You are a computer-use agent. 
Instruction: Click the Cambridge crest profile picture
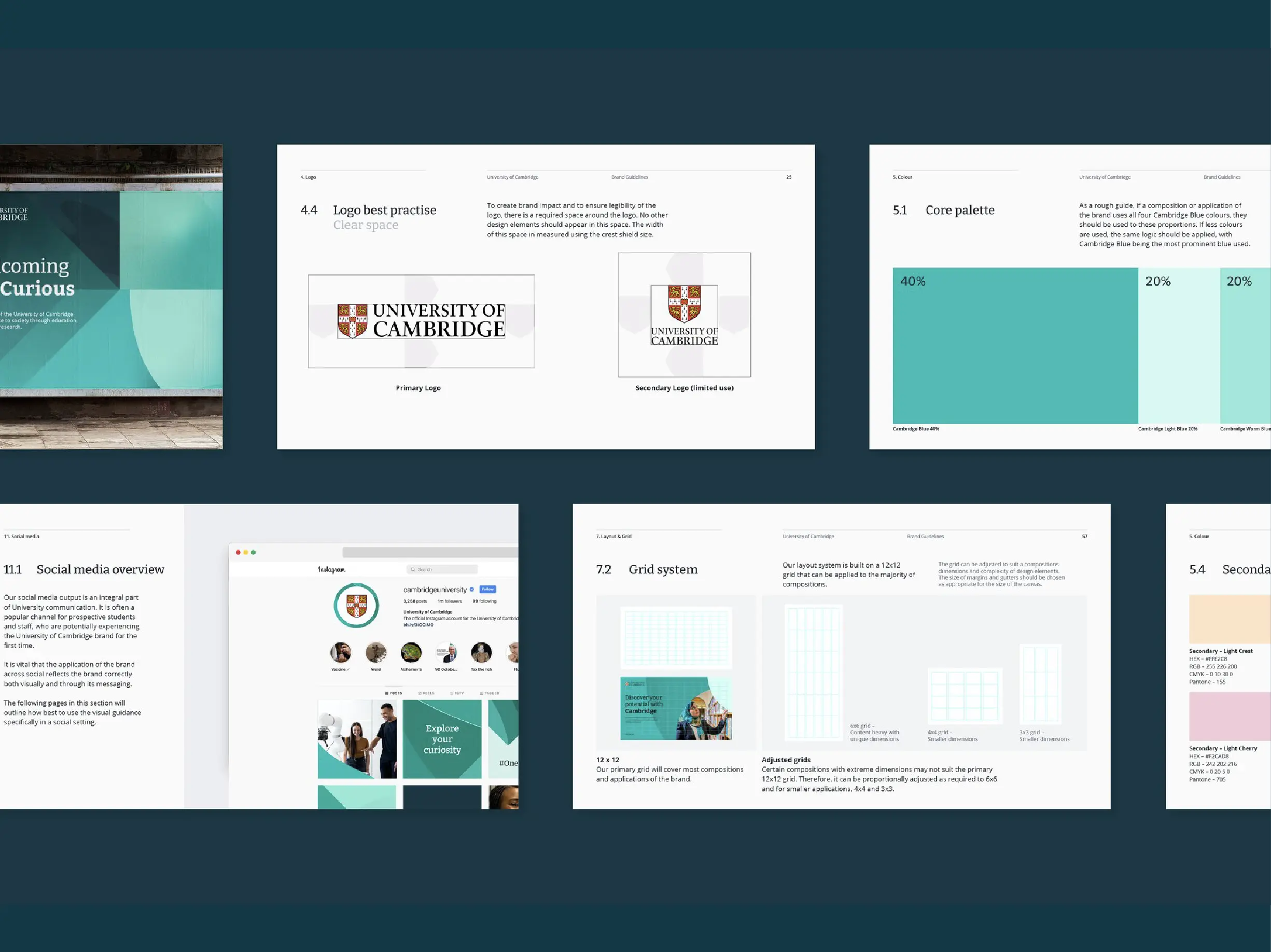click(x=356, y=606)
